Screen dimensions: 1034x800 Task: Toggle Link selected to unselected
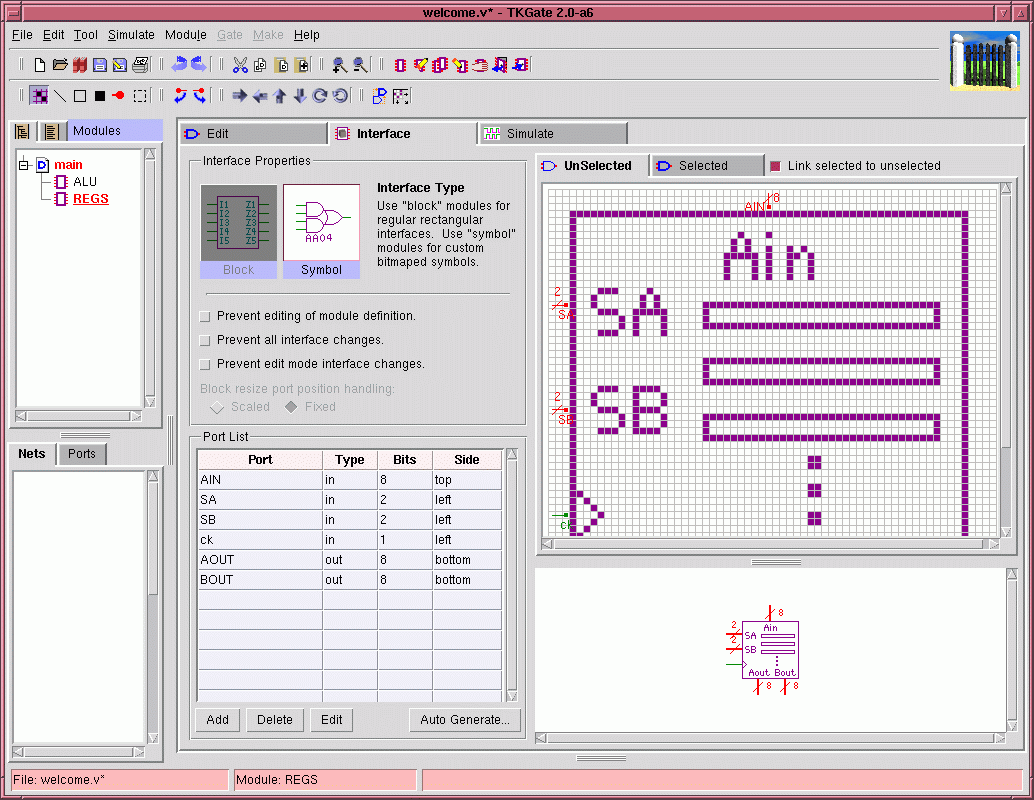[774, 166]
